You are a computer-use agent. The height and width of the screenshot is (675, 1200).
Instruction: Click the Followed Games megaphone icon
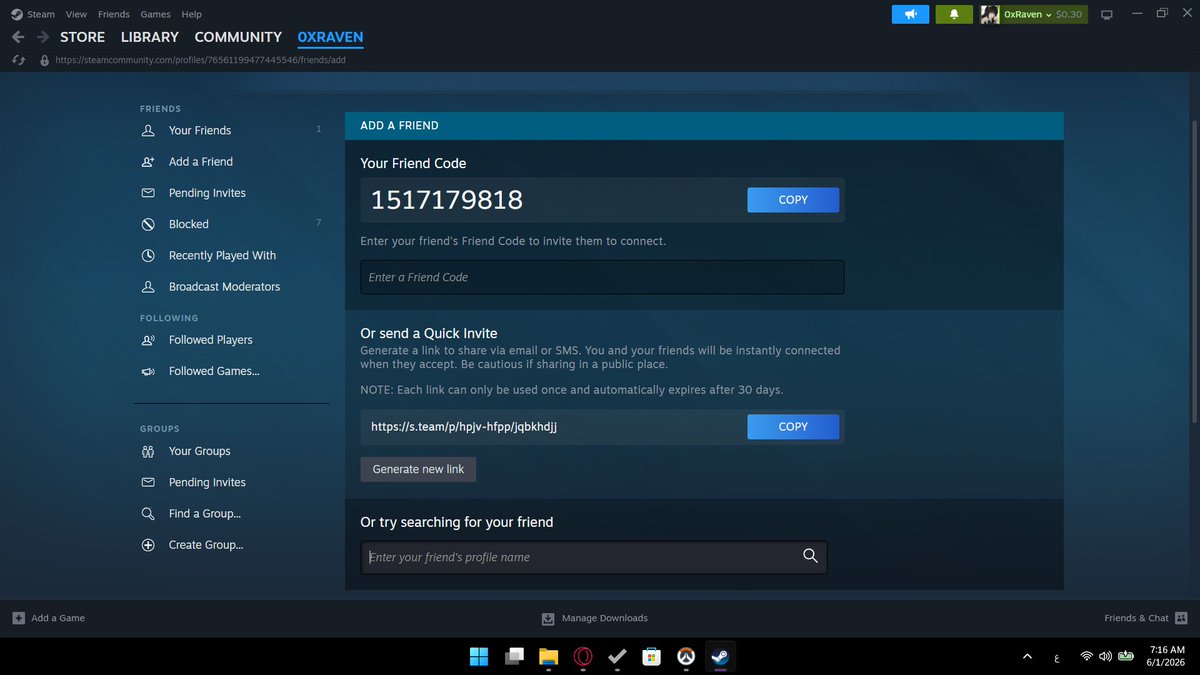point(148,371)
